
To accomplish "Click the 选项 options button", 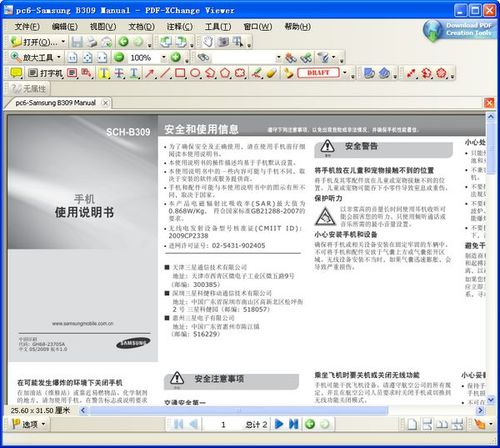I will point(29,424).
